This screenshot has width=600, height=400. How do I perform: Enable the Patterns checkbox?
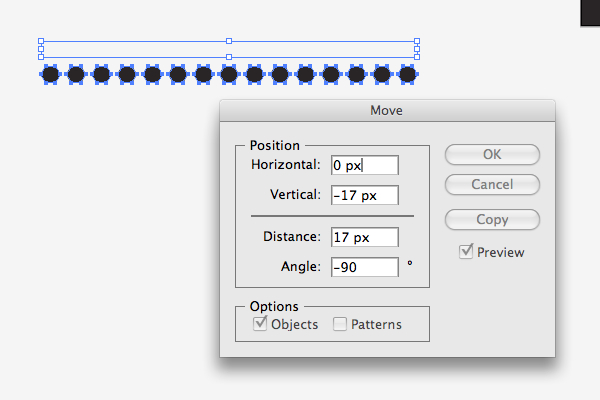[340, 324]
